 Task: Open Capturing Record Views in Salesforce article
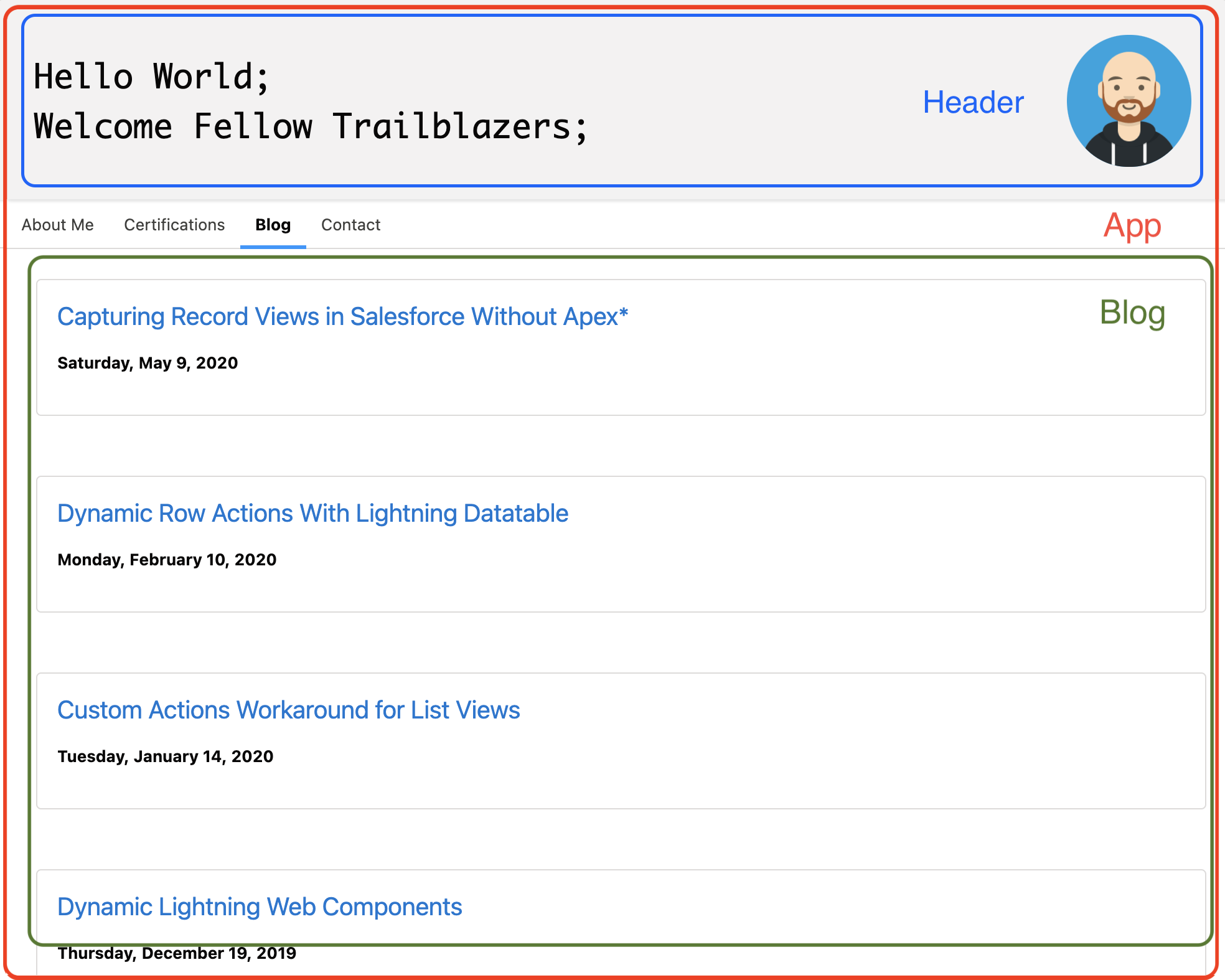343,316
